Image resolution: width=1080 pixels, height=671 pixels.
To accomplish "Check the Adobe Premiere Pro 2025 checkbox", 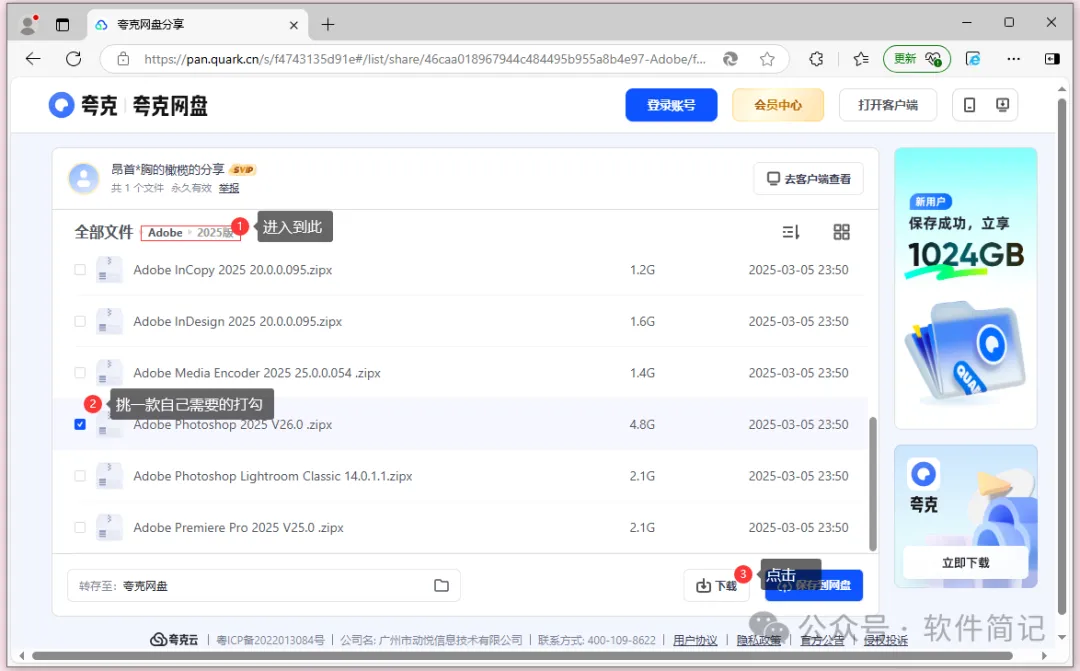I will tap(80, 528).
